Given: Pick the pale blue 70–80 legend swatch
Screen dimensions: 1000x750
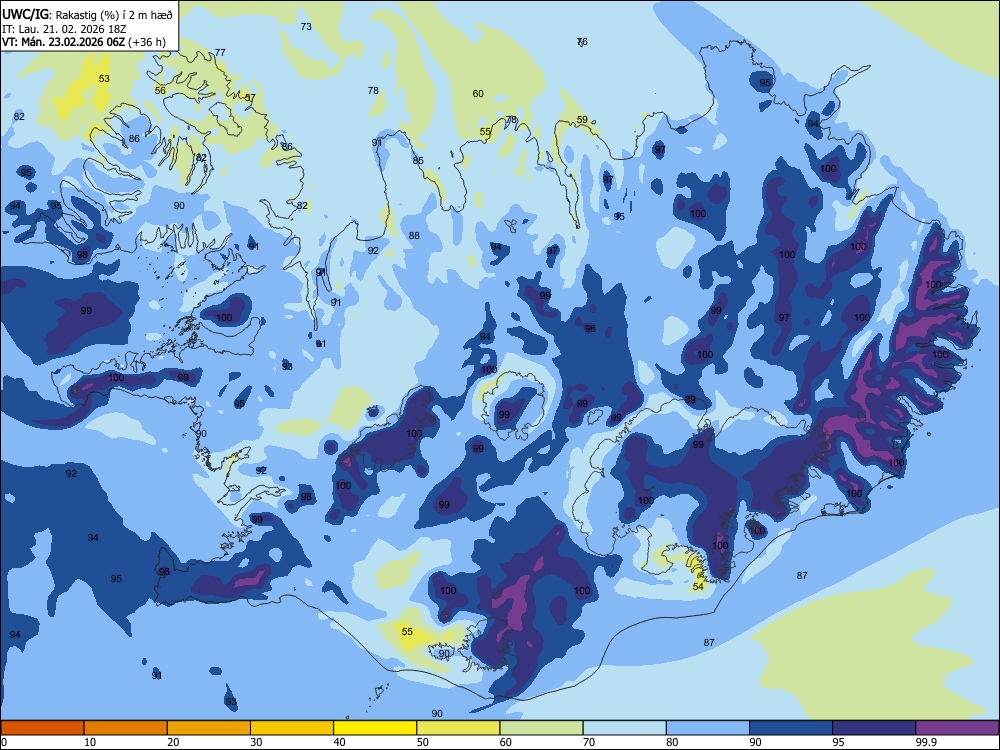Looking at the screenshot, I should pyautogui.click(x=625, y=728).
